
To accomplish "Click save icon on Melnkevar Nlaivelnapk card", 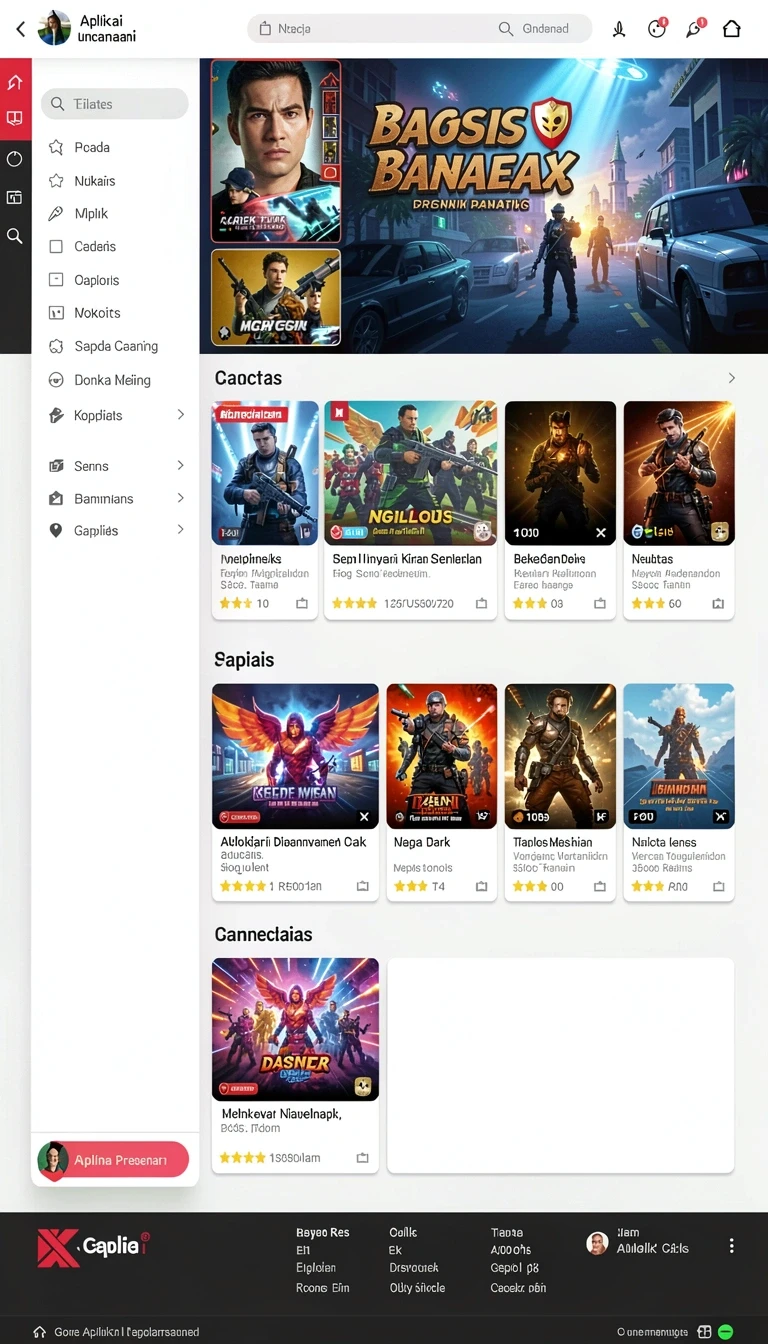I will [362, 1158].
